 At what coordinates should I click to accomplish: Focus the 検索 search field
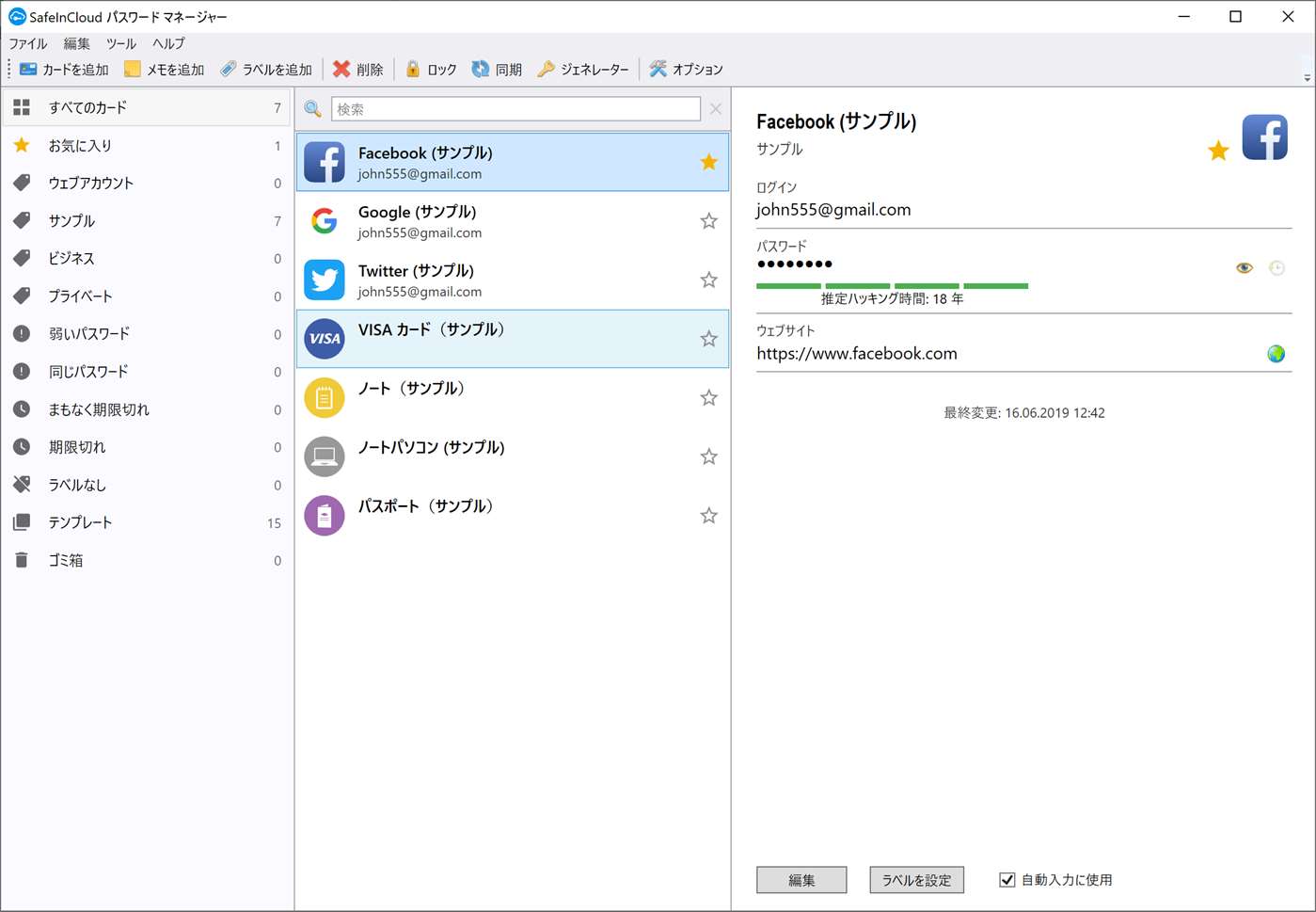click(515, 109)
